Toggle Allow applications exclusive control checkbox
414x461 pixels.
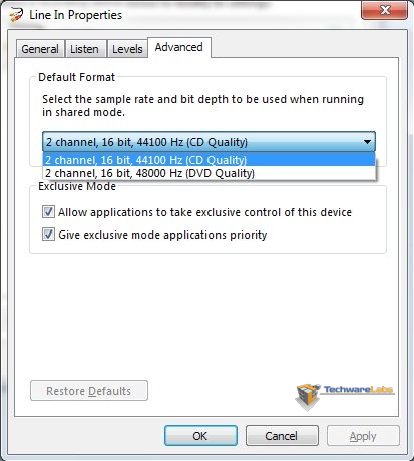[x=48, y=212]
